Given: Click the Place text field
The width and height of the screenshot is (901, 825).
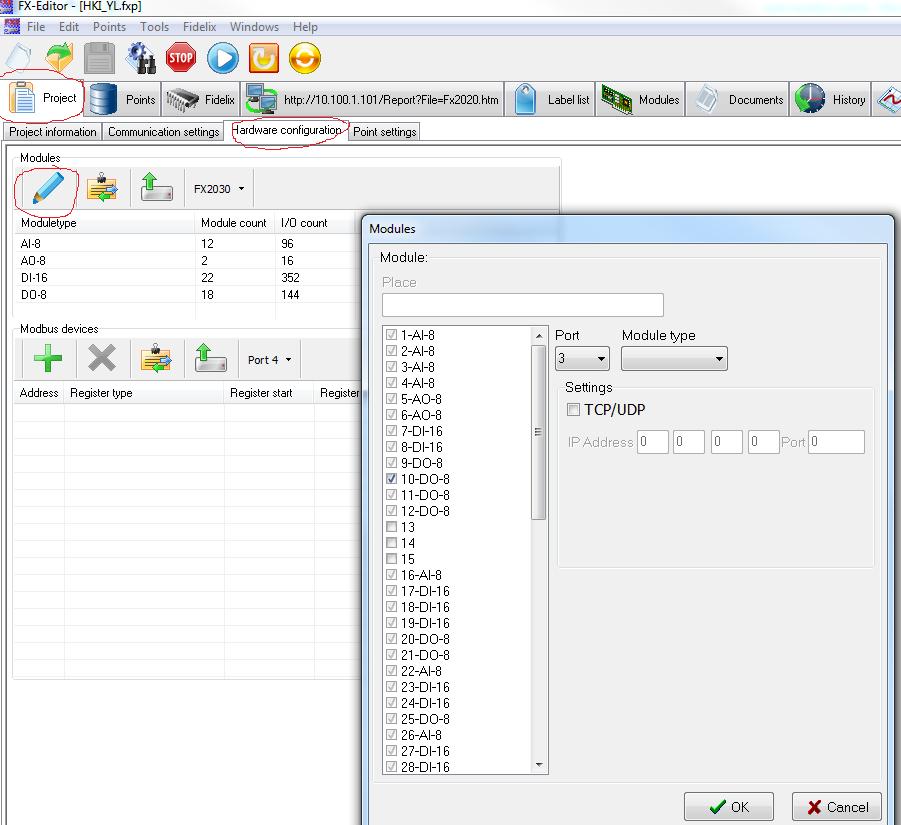Looking at the screenshot, I should tap(522, 304).
